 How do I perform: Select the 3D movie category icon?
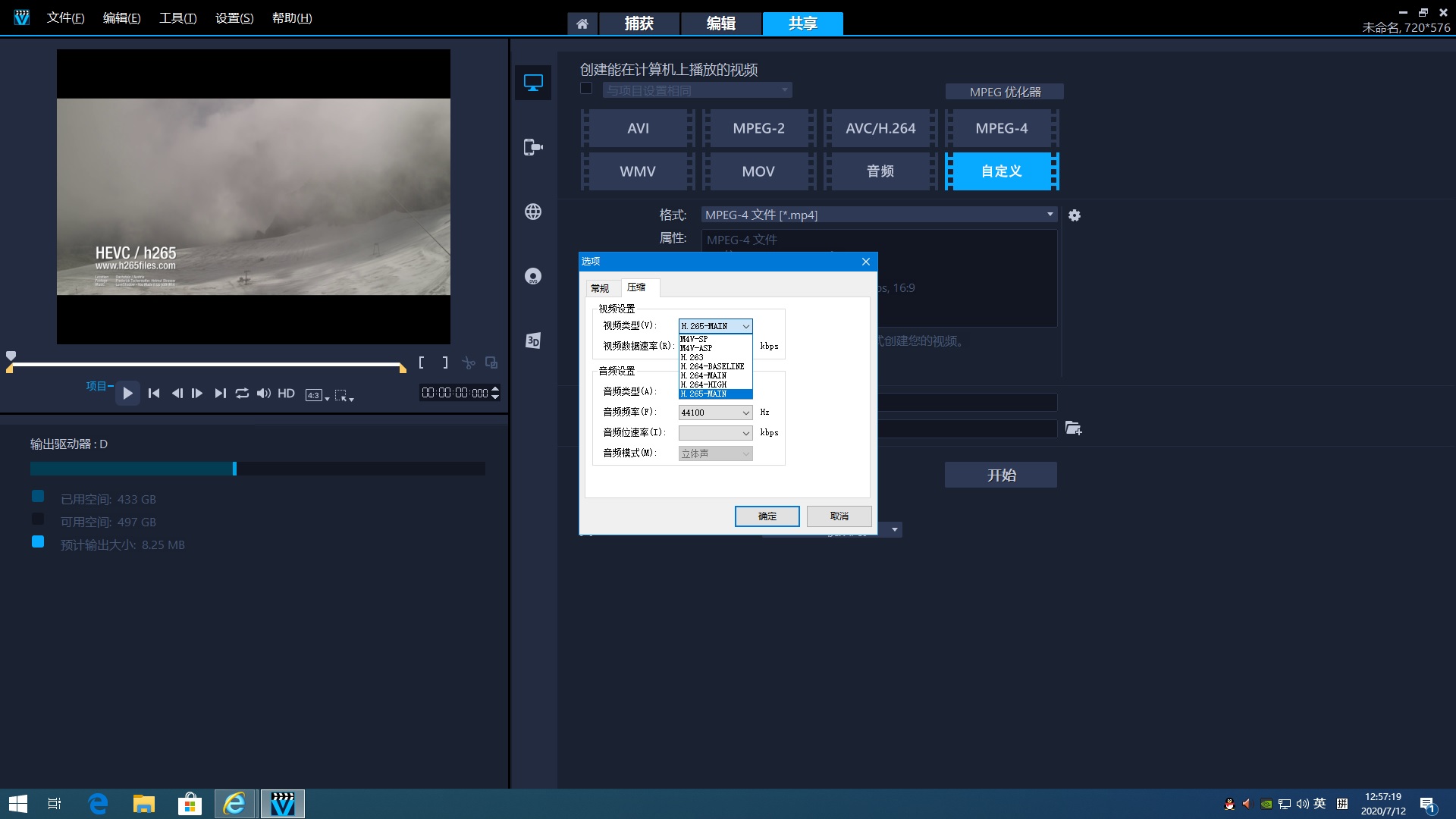[x=533, y=340]
